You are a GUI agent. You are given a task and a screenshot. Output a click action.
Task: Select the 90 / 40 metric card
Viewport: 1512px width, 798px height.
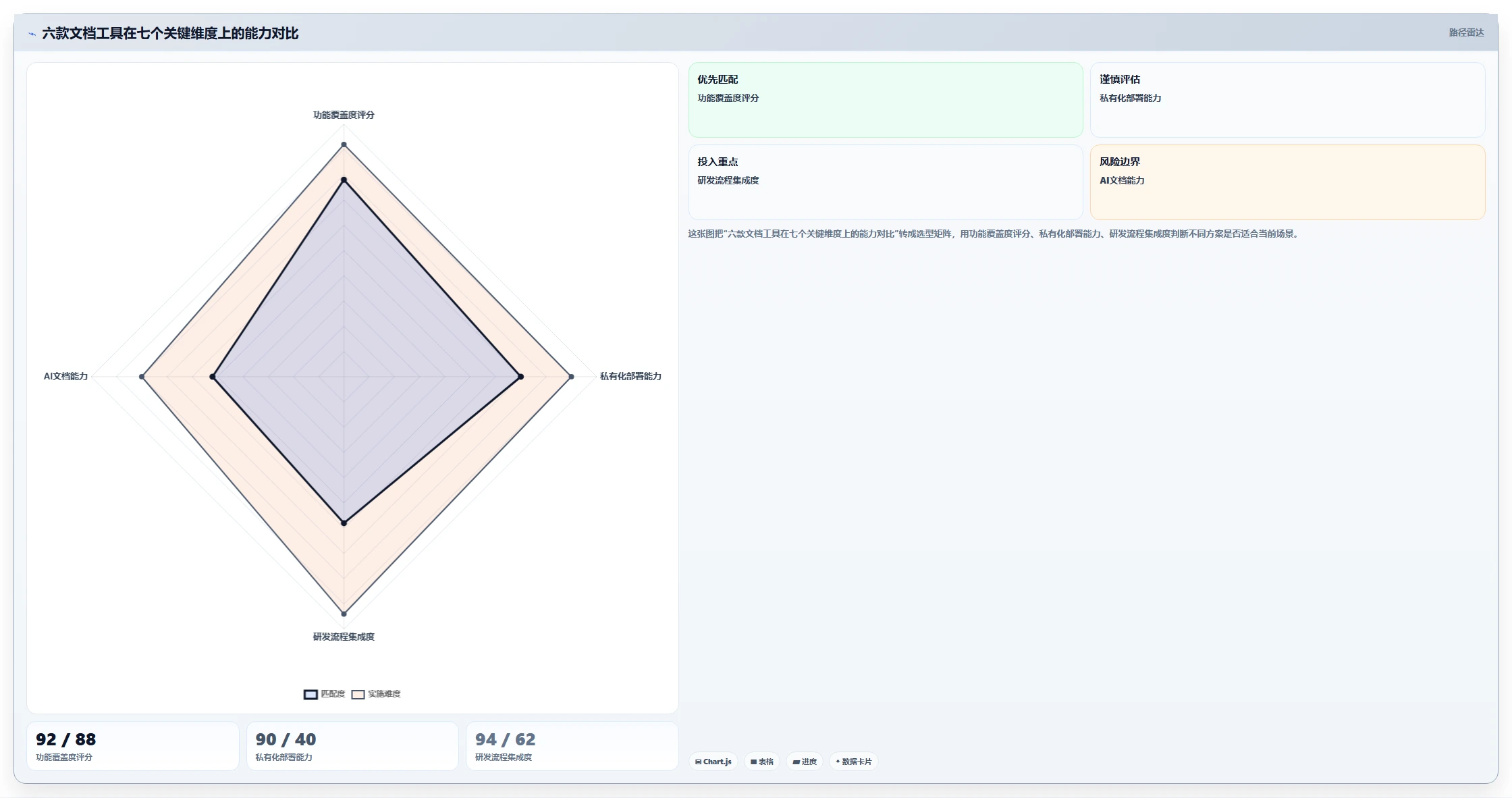pos(352,746)
